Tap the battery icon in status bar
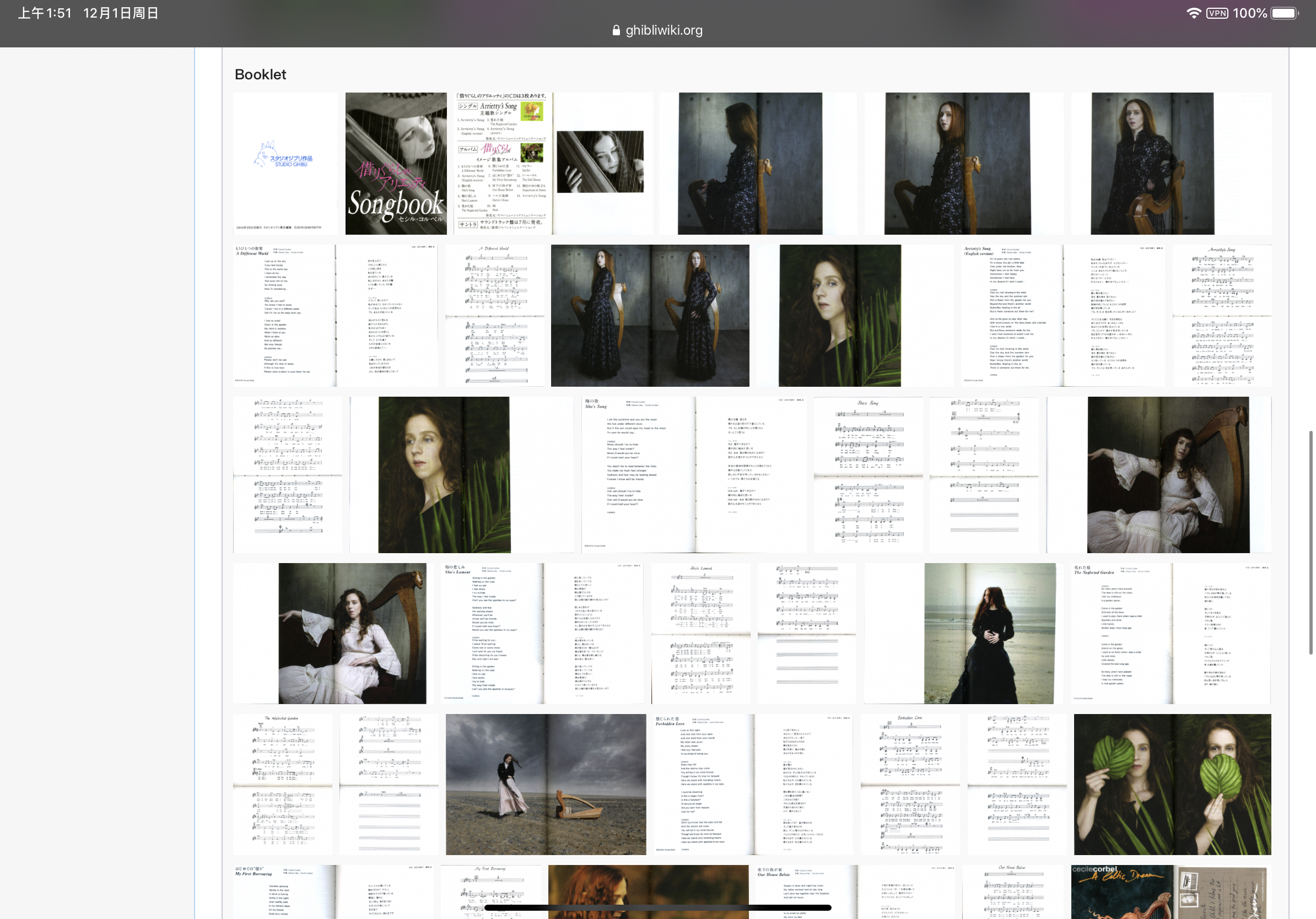The width and height of the screenshot is (1316, 919). (1285, 13)
